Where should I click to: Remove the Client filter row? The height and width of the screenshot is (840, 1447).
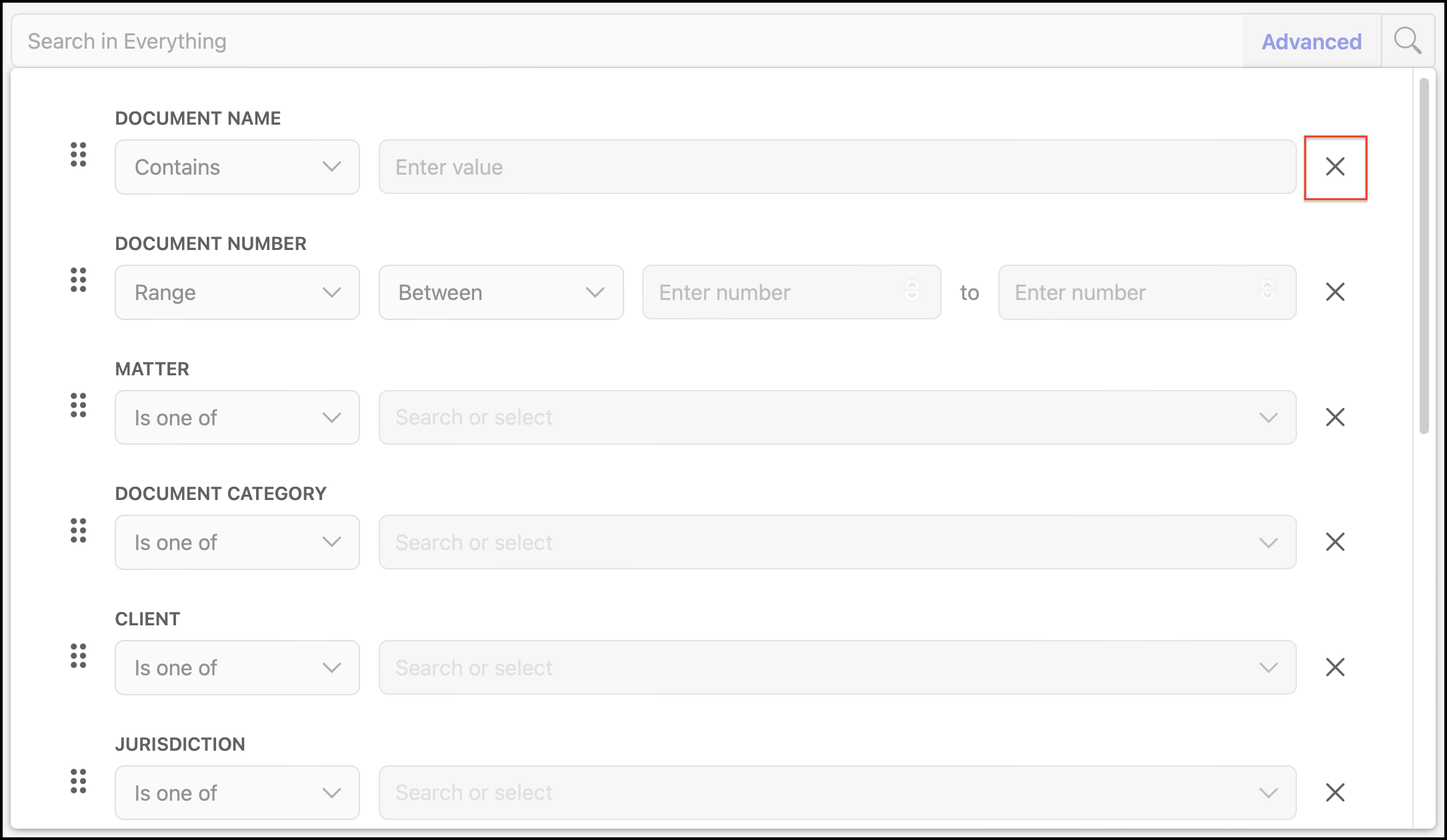[1335, 667]
